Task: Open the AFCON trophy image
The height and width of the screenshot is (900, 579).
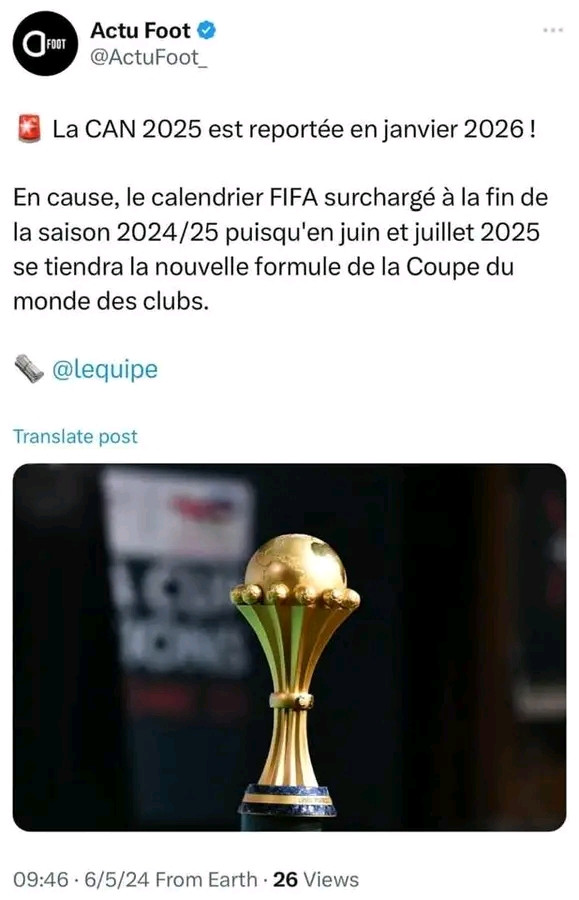Action: click(289, 647)
